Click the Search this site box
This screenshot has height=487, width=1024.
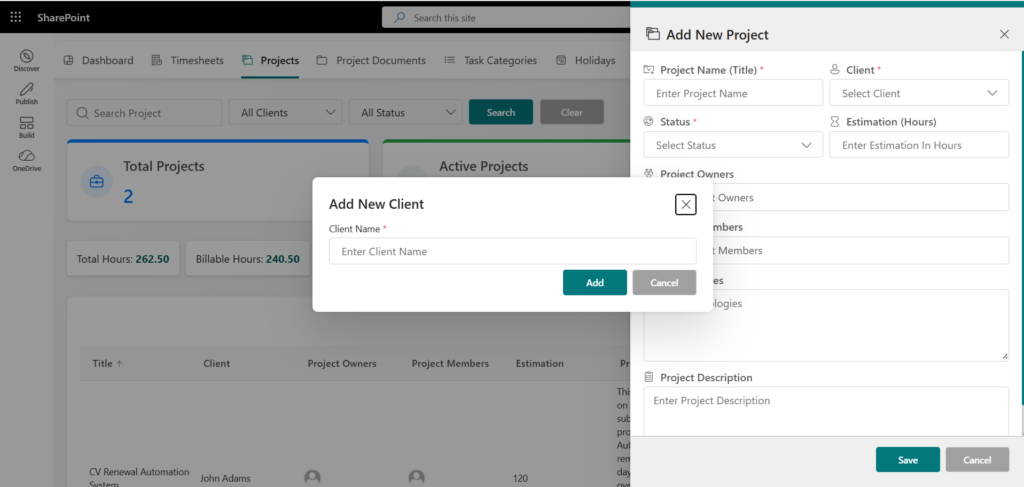(x=506, y=18)
